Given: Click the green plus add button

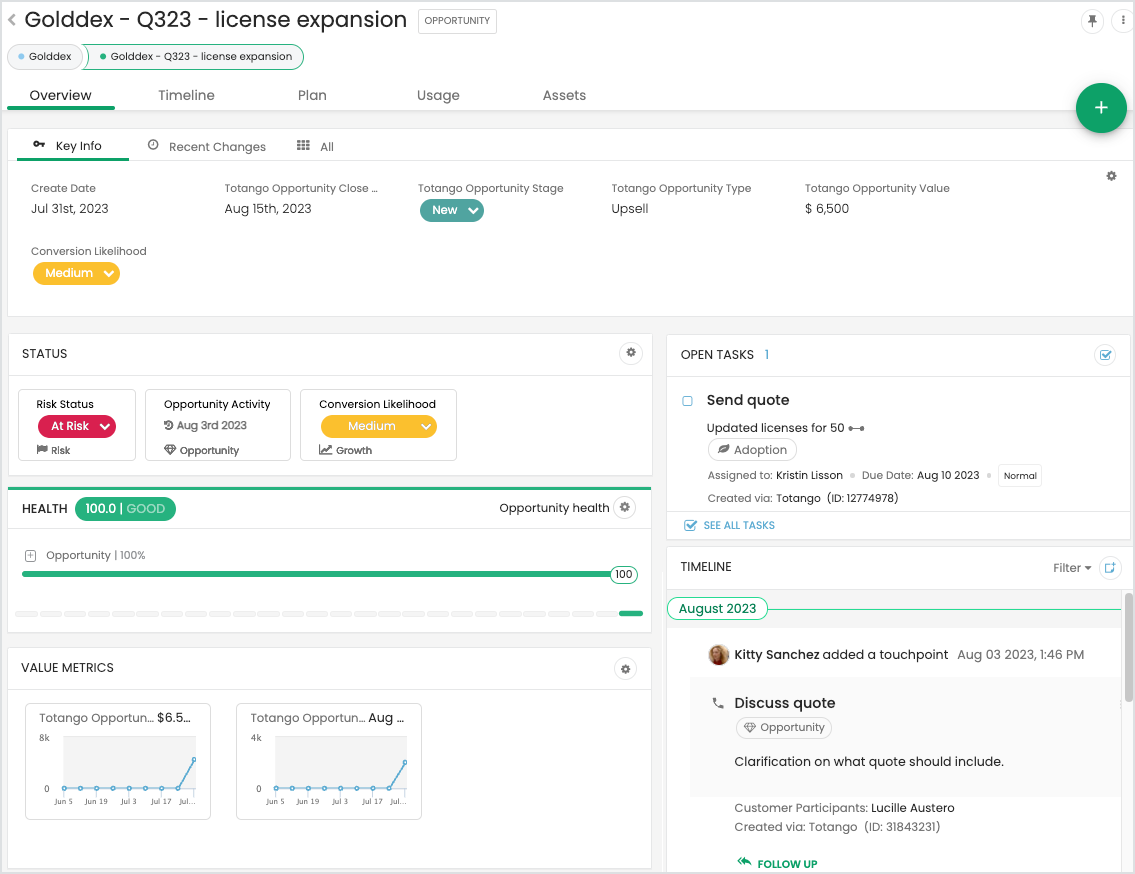Looking at the screenshot, I should tap(1101, 108).
